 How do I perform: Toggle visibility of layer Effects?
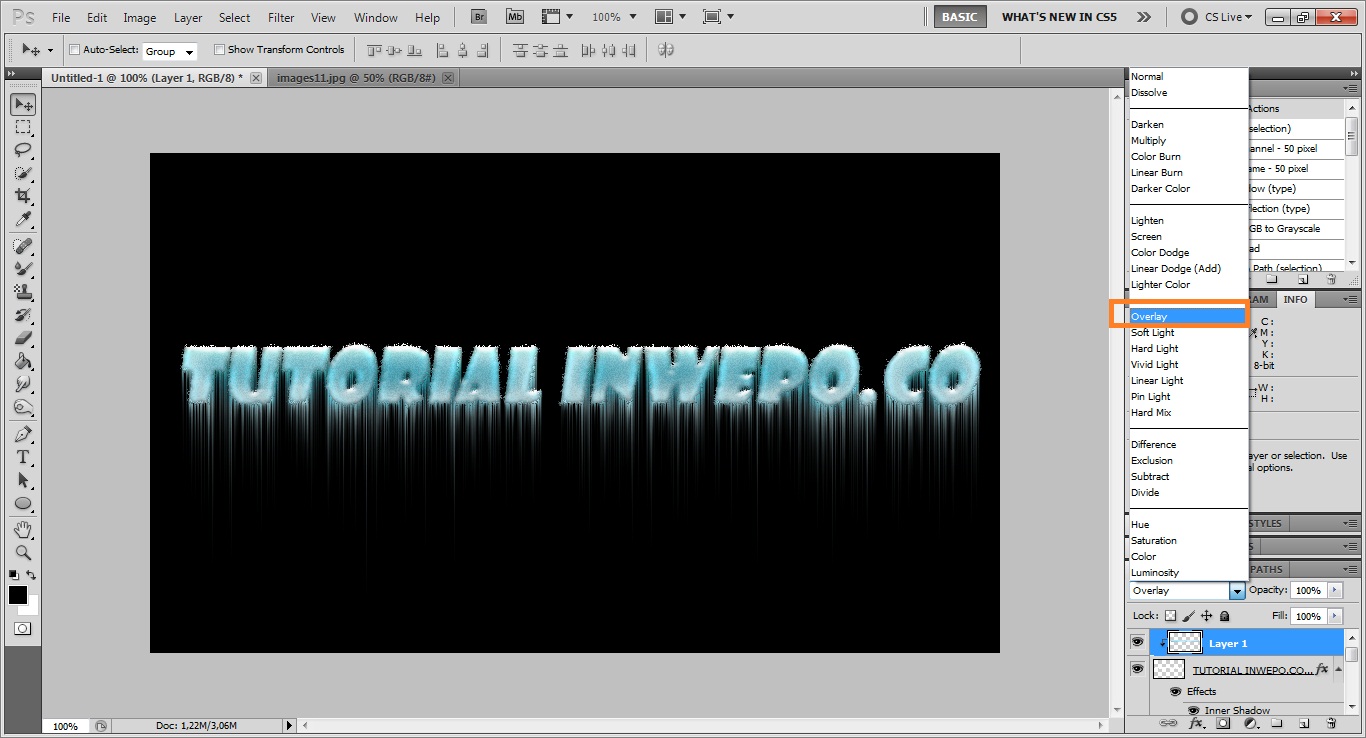tap(1175, 692)
